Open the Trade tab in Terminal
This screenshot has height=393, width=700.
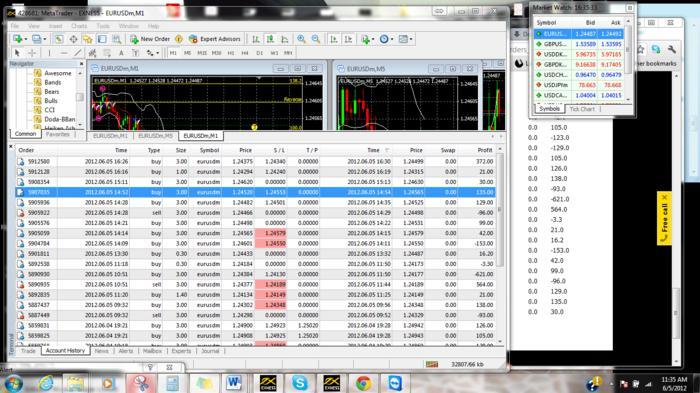28,351
